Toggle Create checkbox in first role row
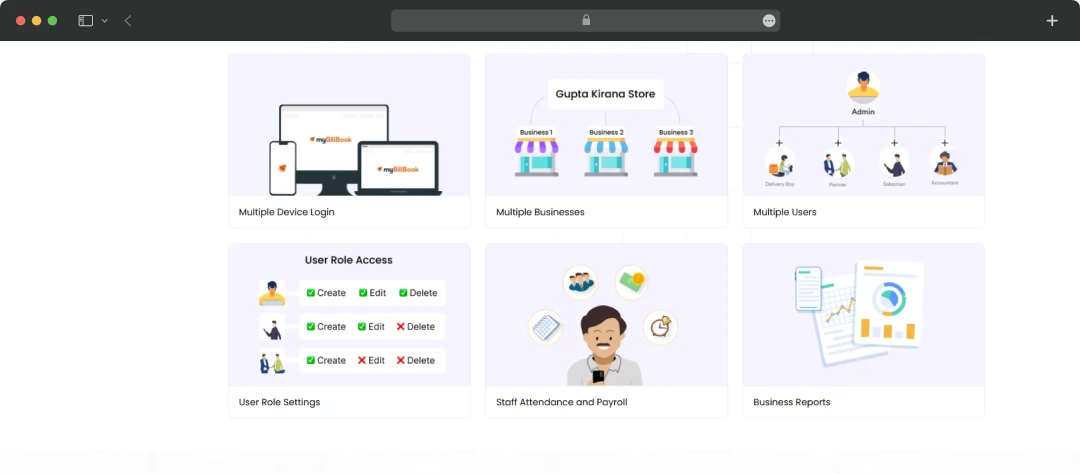The image size is (1080, 474). coord(311,293)
